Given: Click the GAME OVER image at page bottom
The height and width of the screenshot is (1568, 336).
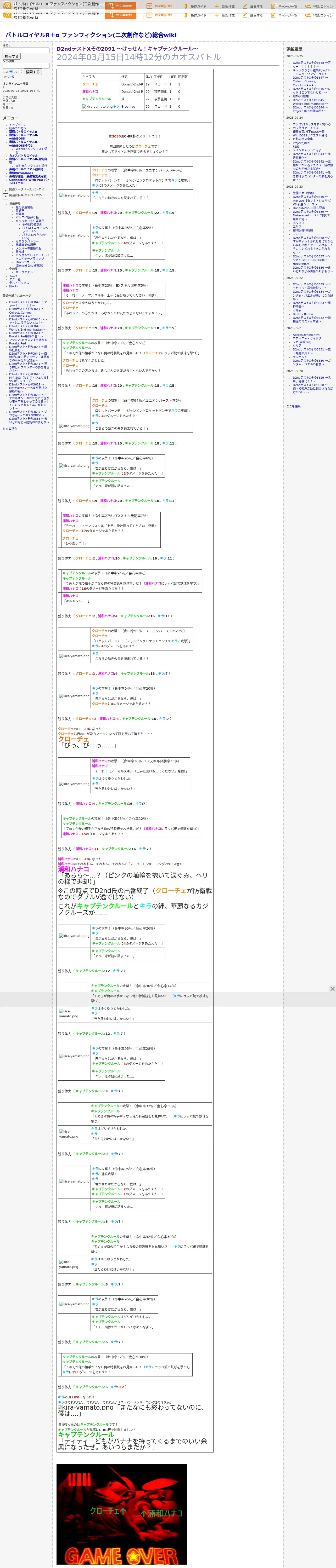Looking at the screenshot, I should point(122,1514).
